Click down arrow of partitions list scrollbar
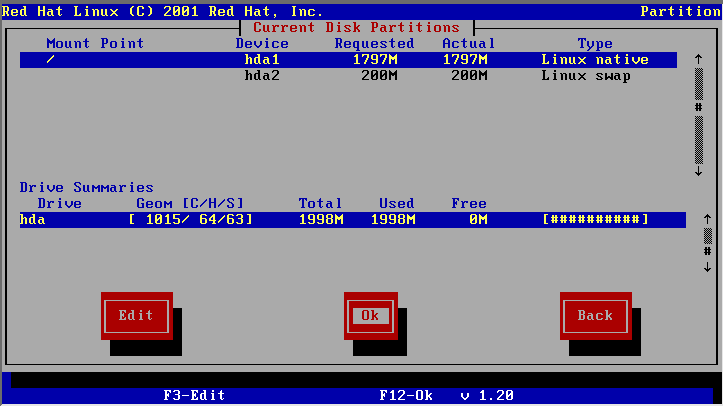This screenshot has width=723, height=406. coord(699,171)
